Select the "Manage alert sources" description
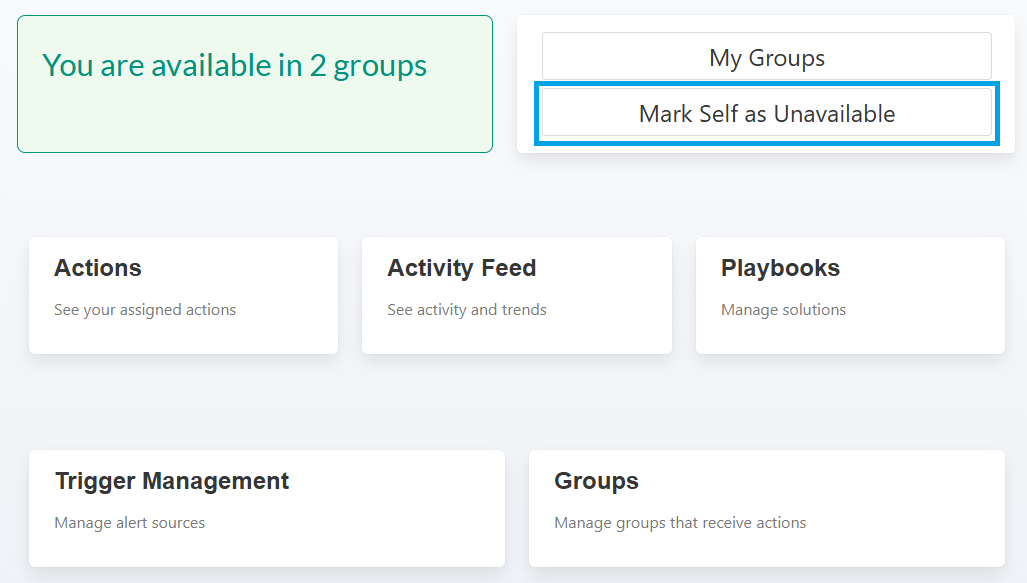 pyautogui.click(x=130, y=523)
